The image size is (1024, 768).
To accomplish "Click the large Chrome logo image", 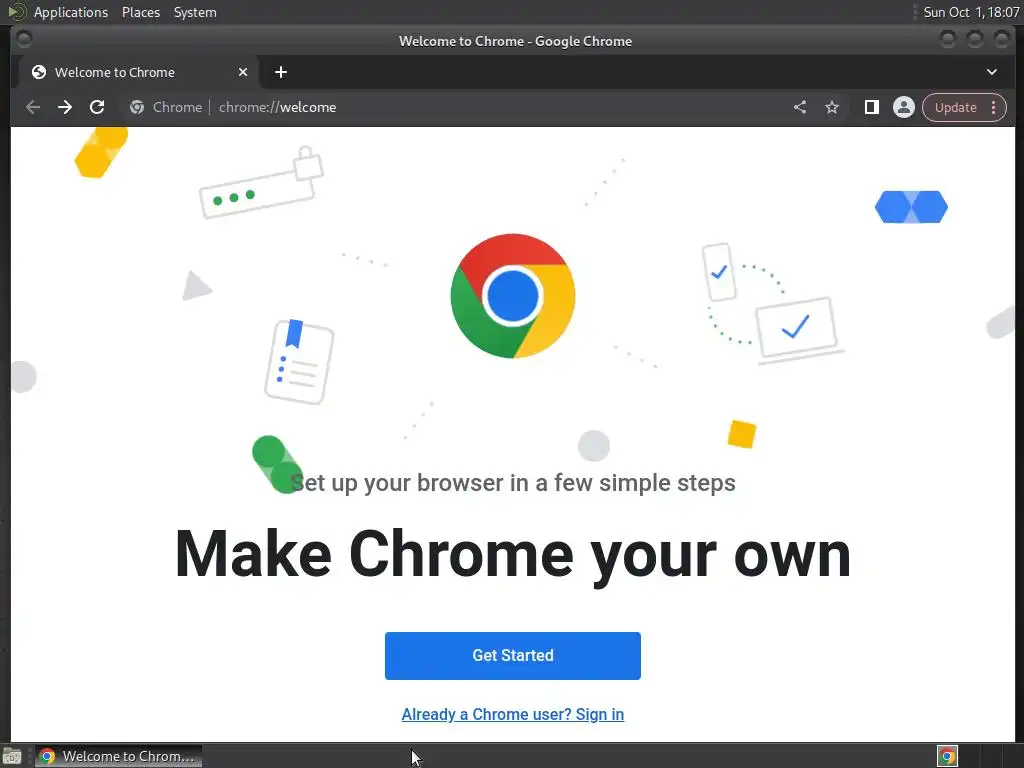I will coord(513,296).
